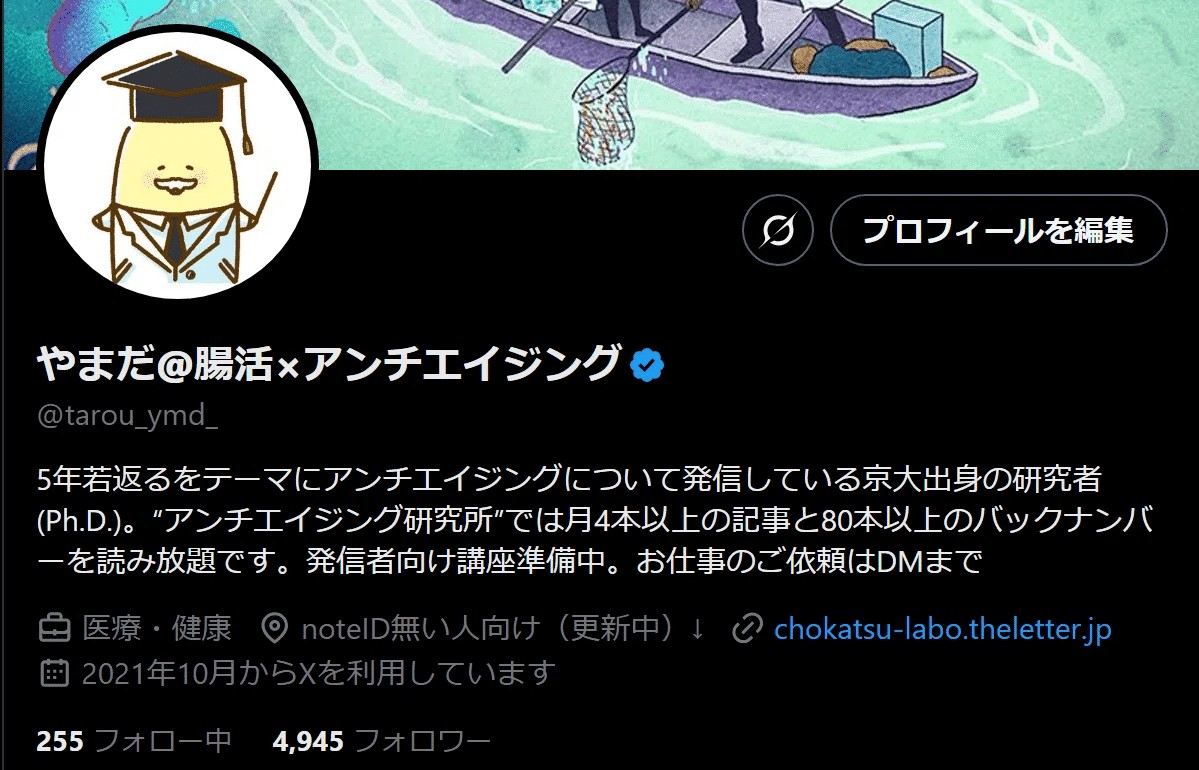Image resolution: width=1199 pixels, height=770 pixels.
Task: Click the Grok circular icon button
Action: [x=778, y=230]
